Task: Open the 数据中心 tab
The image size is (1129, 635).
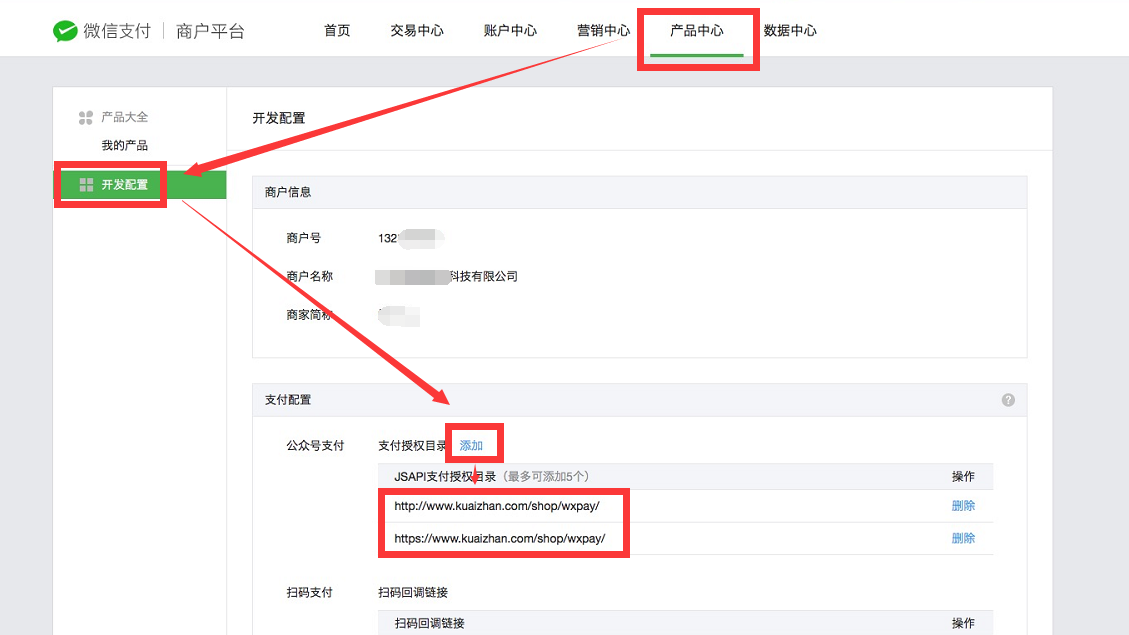Action: point(790,31)
